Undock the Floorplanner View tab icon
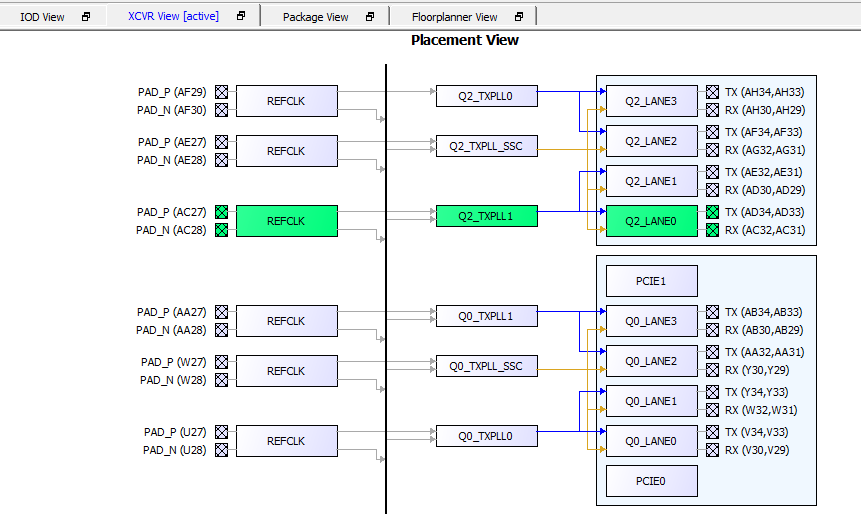861x514 pixels. (519, 17)
